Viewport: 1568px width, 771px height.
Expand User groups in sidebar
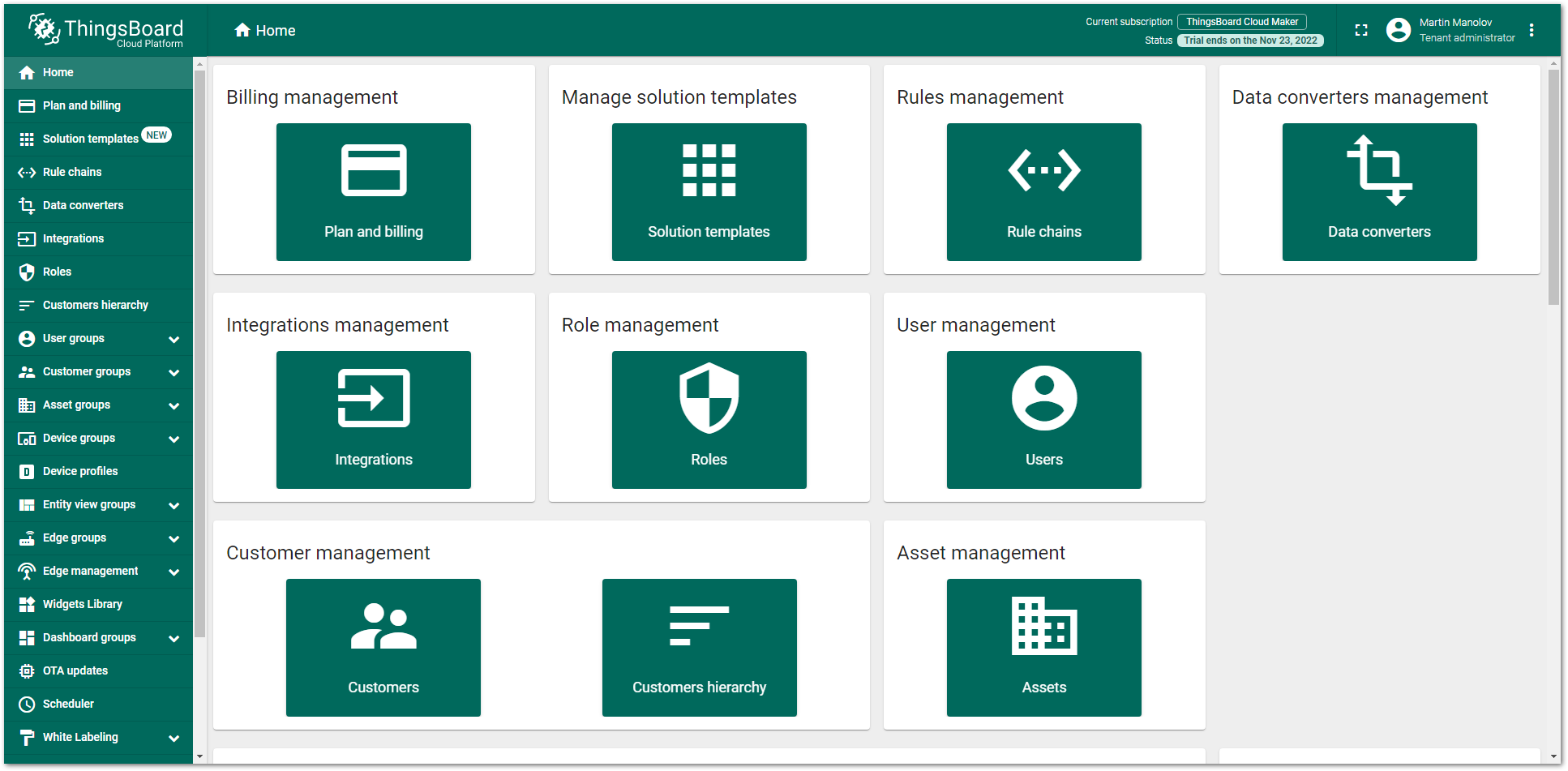(174, 339)
